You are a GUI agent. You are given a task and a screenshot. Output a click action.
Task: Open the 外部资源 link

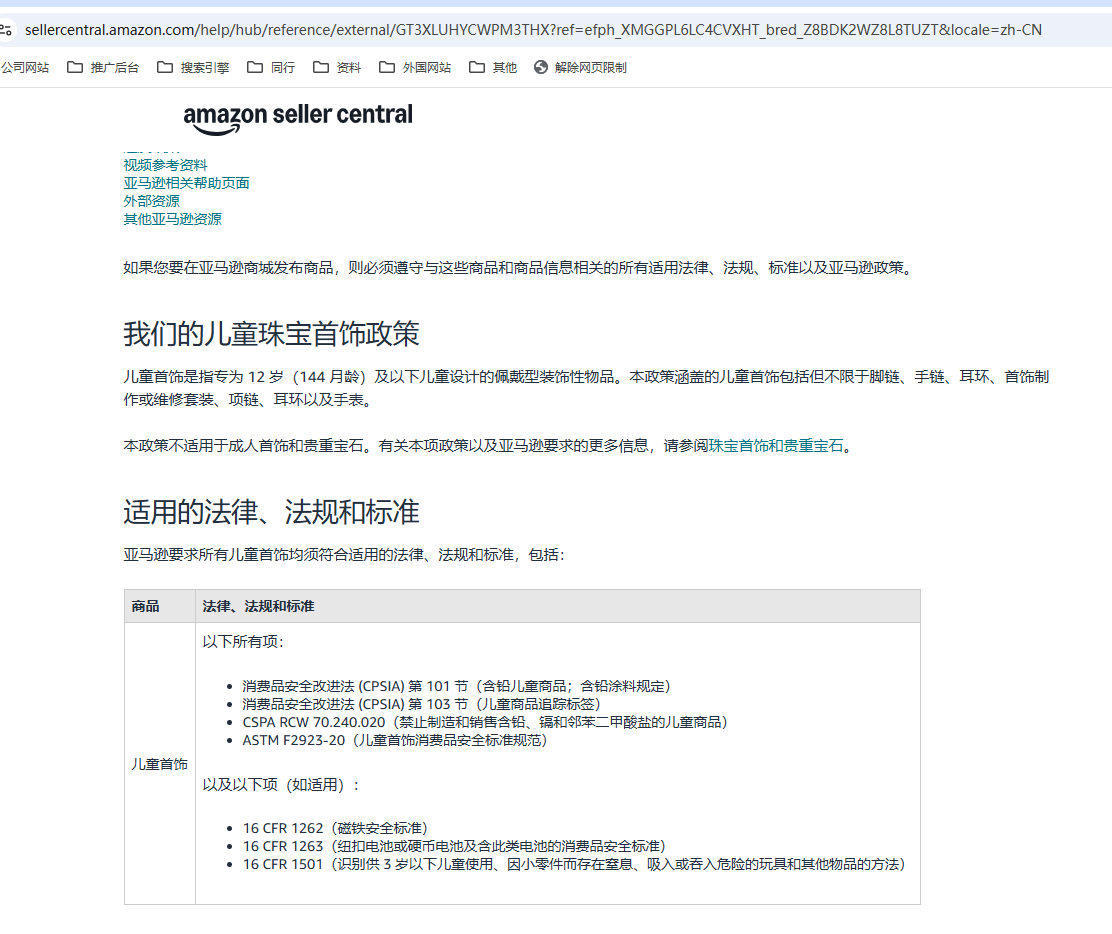[x=152, y=201]
